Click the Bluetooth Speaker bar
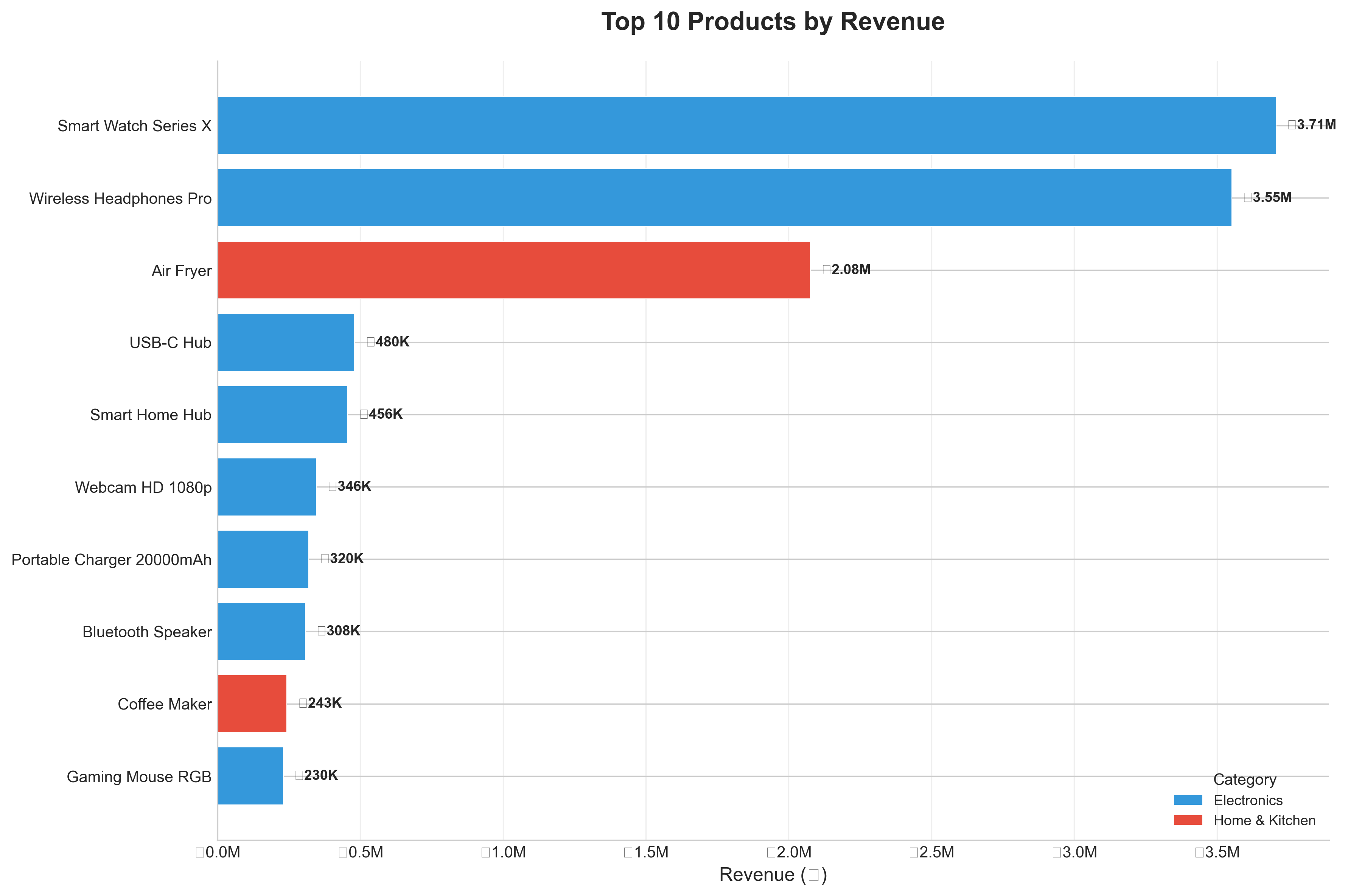The height and width of the screenshot is (896, 1348). coord(261,631)
